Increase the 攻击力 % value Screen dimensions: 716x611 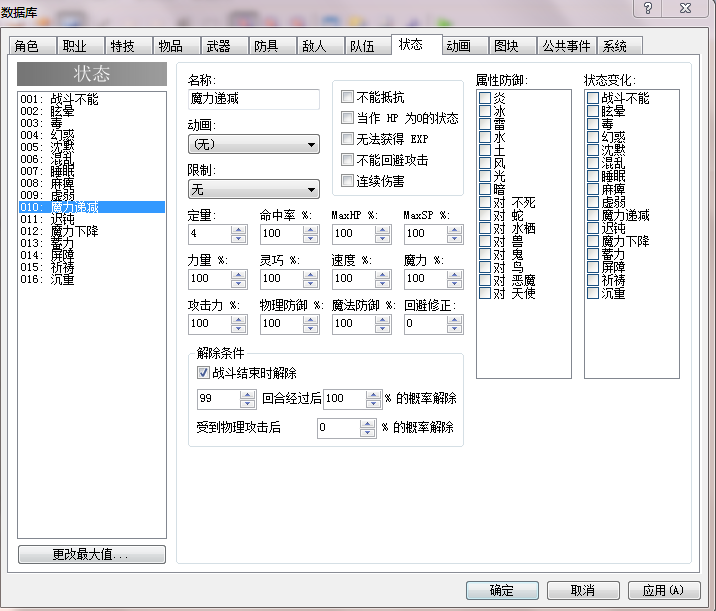(x=238, y=320)
